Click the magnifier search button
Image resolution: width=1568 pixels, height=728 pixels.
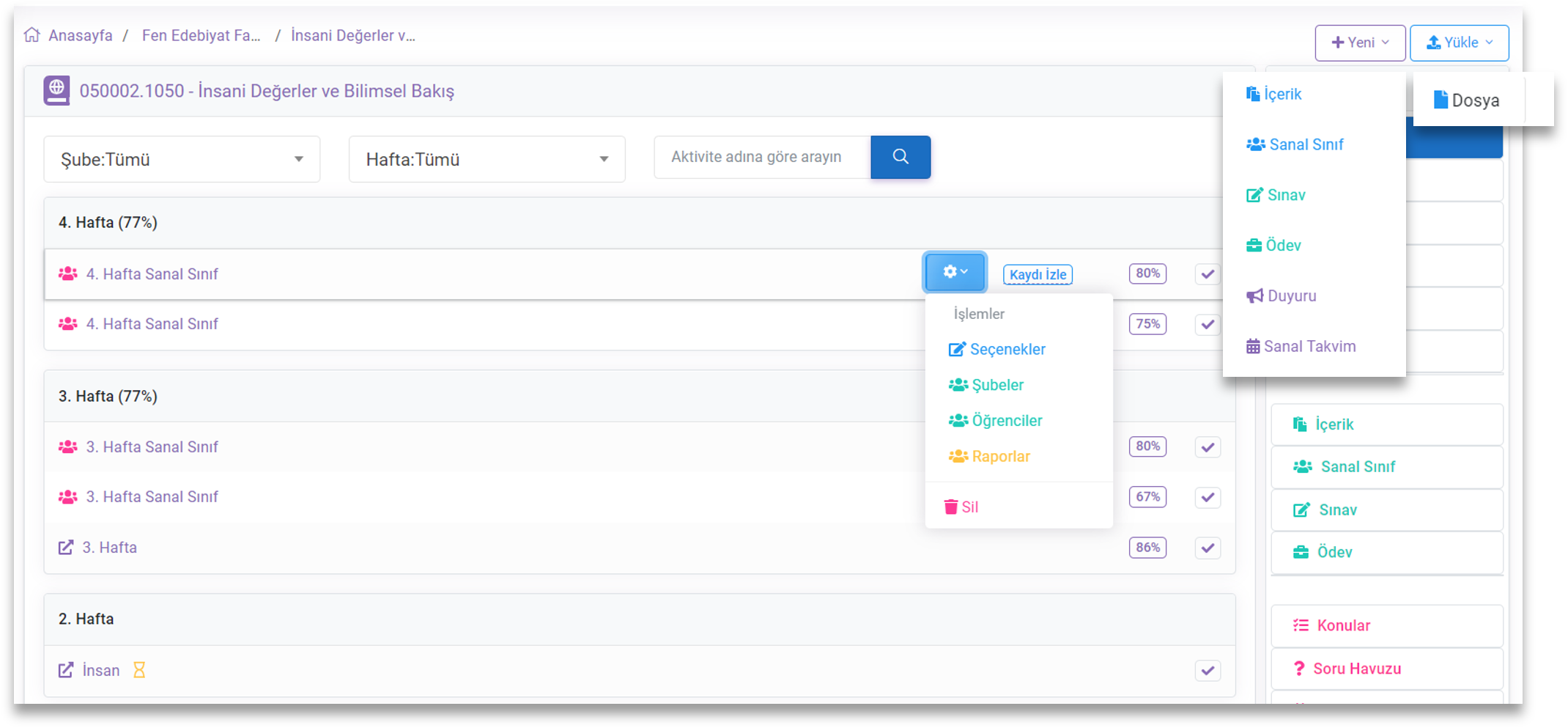click(900, 157)
